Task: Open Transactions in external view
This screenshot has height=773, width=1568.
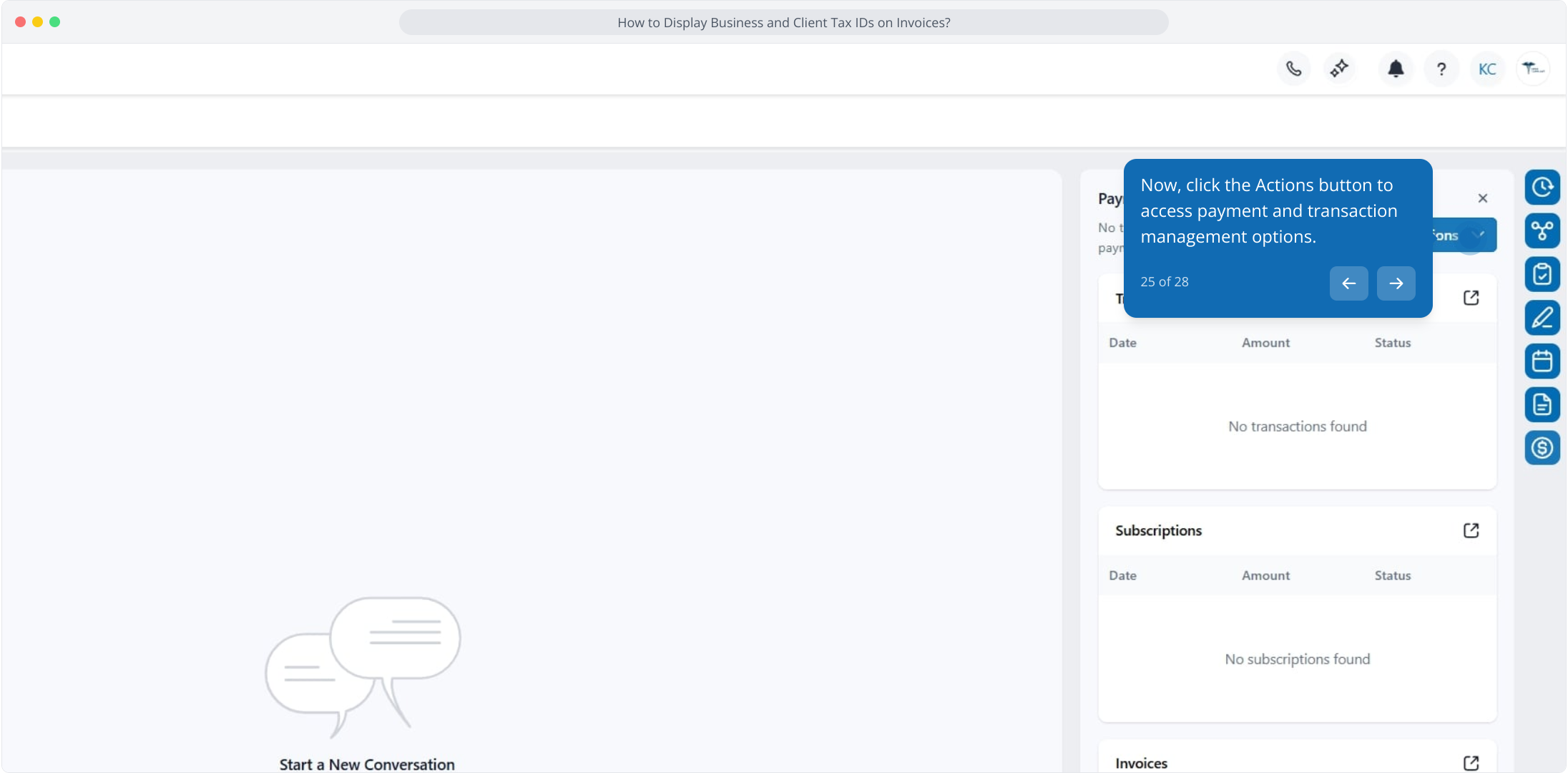Action: (x=1471, y=298)
